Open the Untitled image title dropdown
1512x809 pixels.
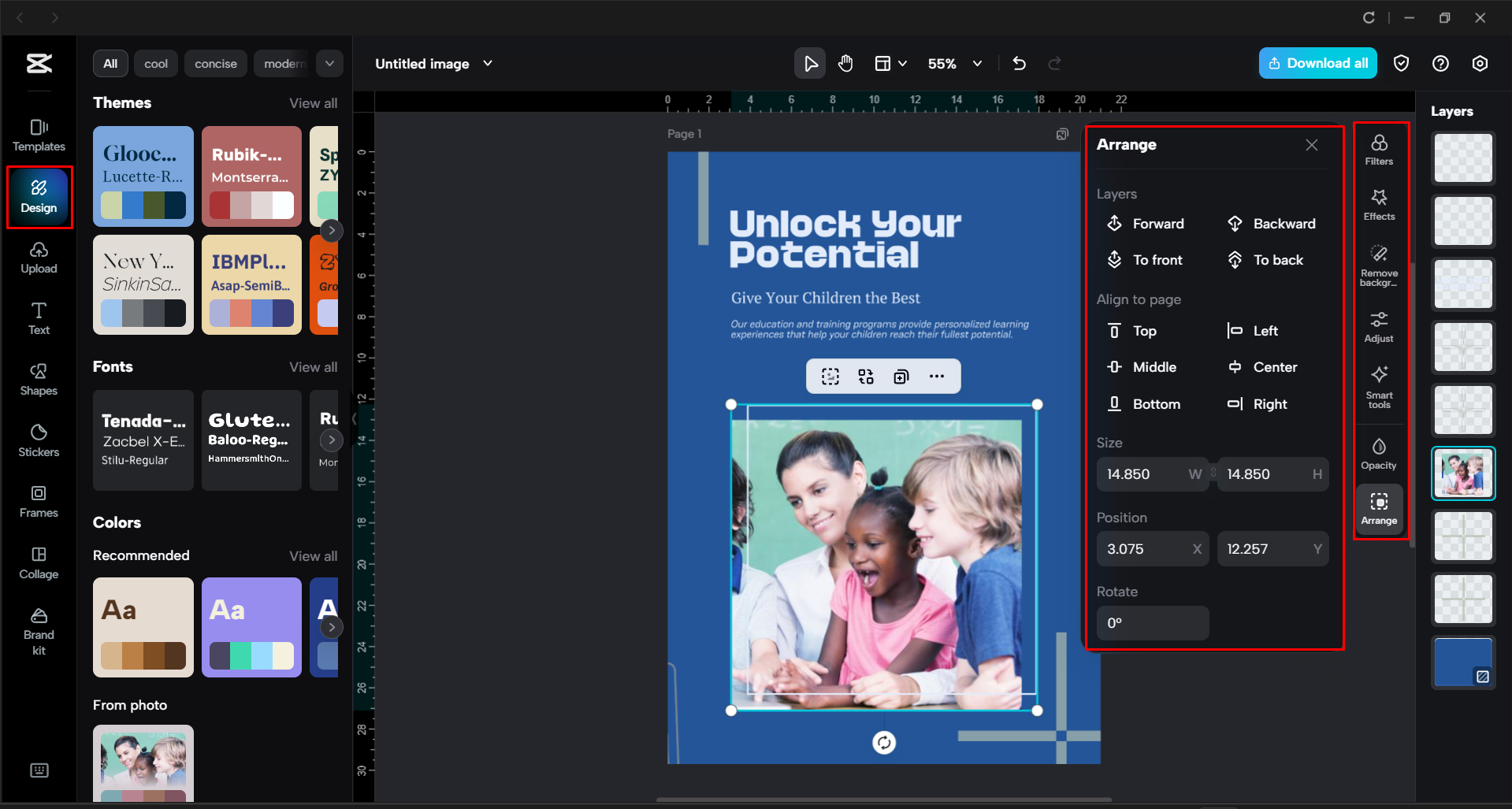488,64
